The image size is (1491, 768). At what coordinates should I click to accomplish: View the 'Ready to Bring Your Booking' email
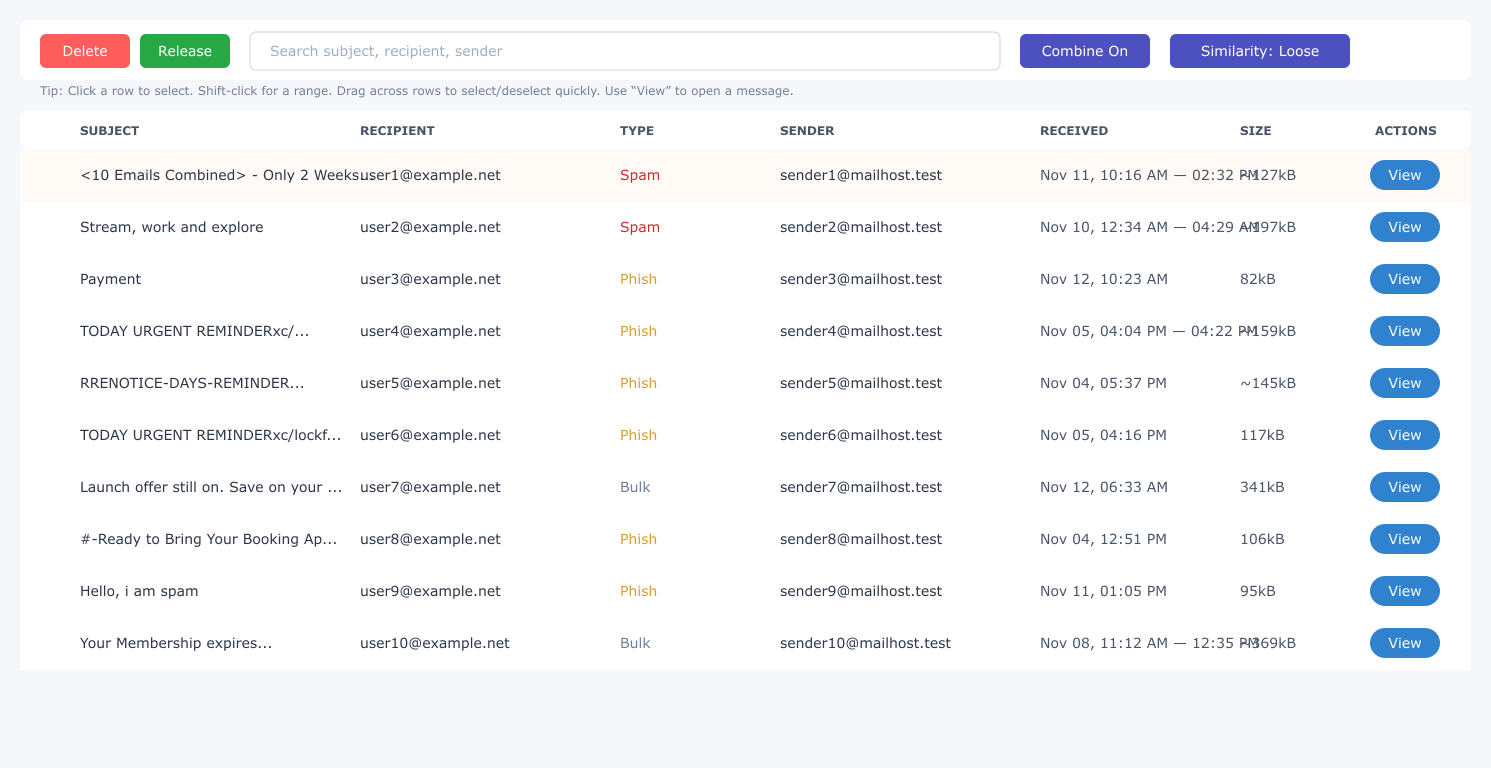click(x=1404, y=539)
